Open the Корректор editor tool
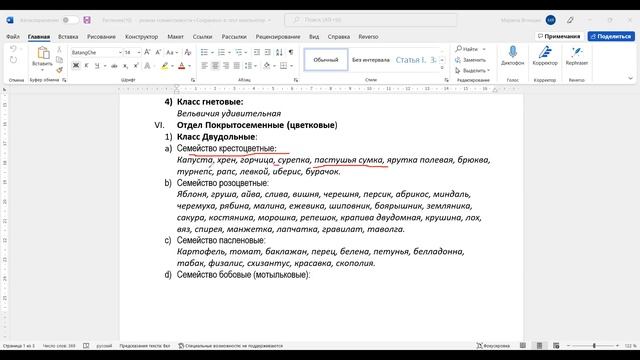This screenshot has width=640, height=360. pyautogui.click(x=545, y=55)
